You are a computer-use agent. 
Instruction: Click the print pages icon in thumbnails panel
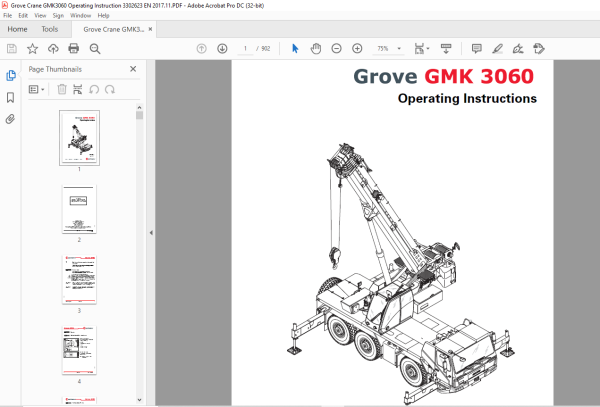pyautogui.click(x=78, y=90)
